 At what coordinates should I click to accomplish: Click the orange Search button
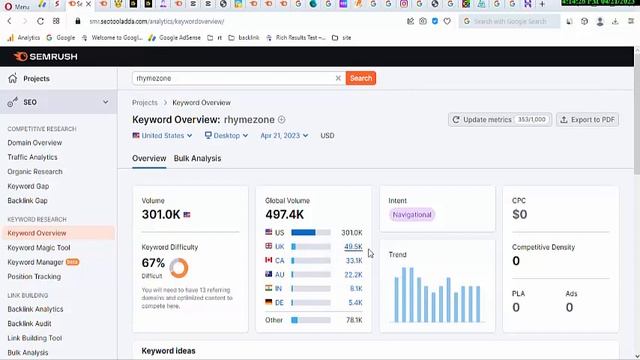click(361, 78)
